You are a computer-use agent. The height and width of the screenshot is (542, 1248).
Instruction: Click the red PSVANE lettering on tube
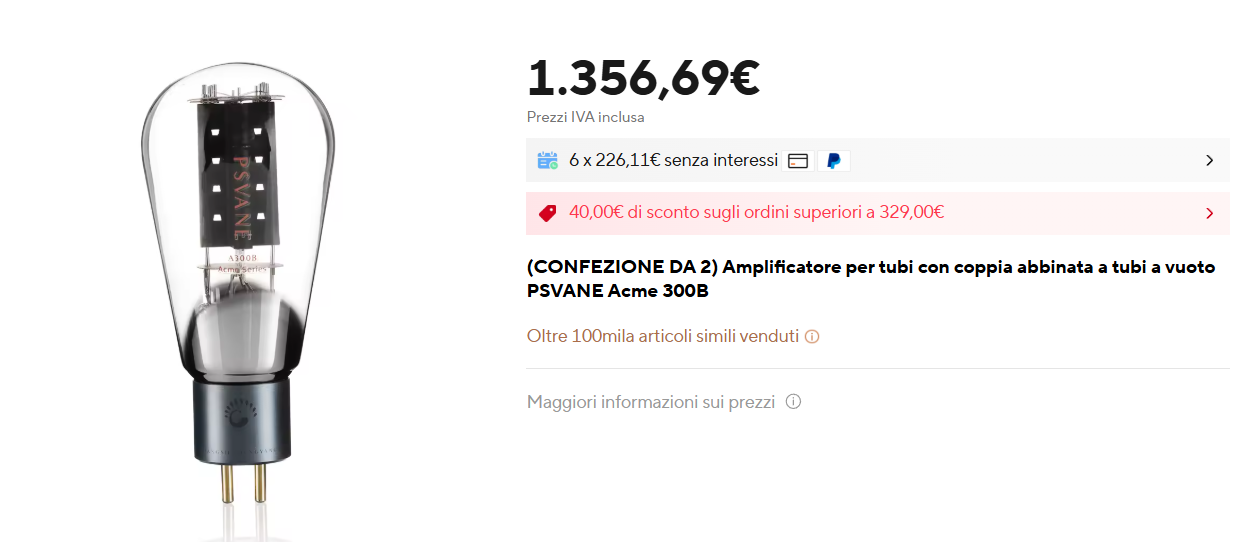[x=240, y=194]
